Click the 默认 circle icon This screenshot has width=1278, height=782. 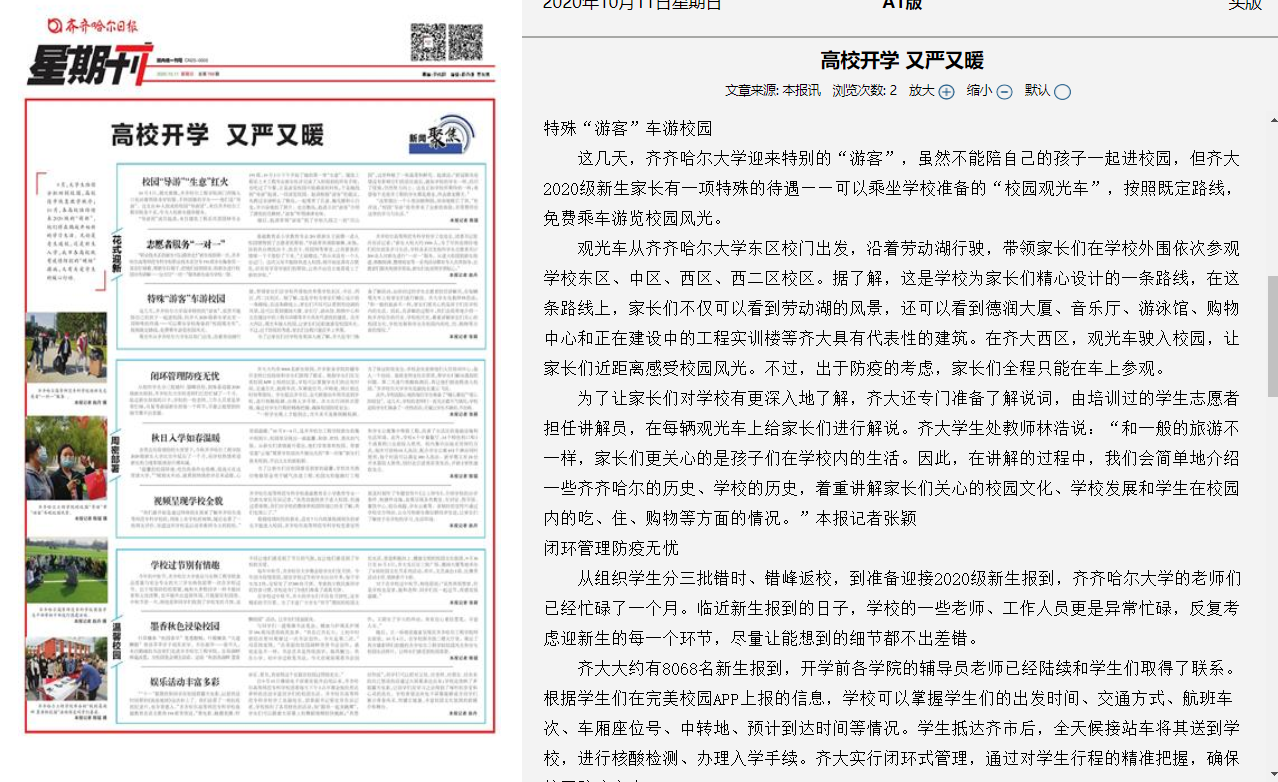[x=1062, y=92]
